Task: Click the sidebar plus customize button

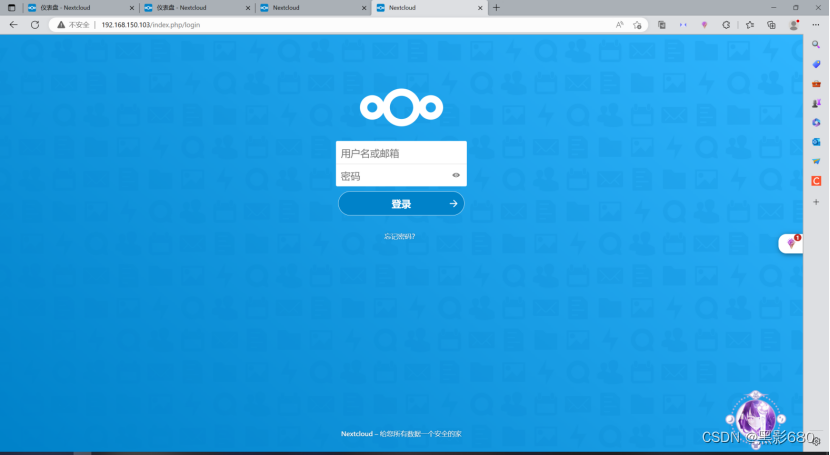Action: [816, 202]
